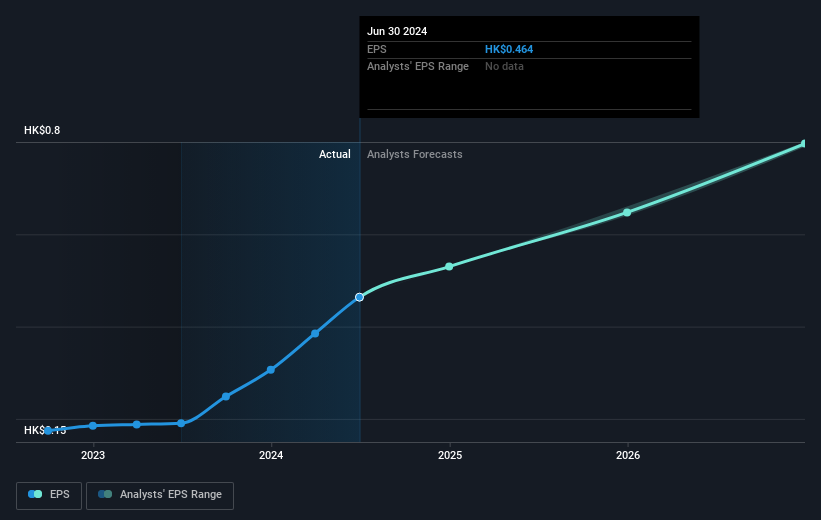The image size is (821, 520).
Task: Click the EPS data point at 2024
Action: (x=271, y=370)
